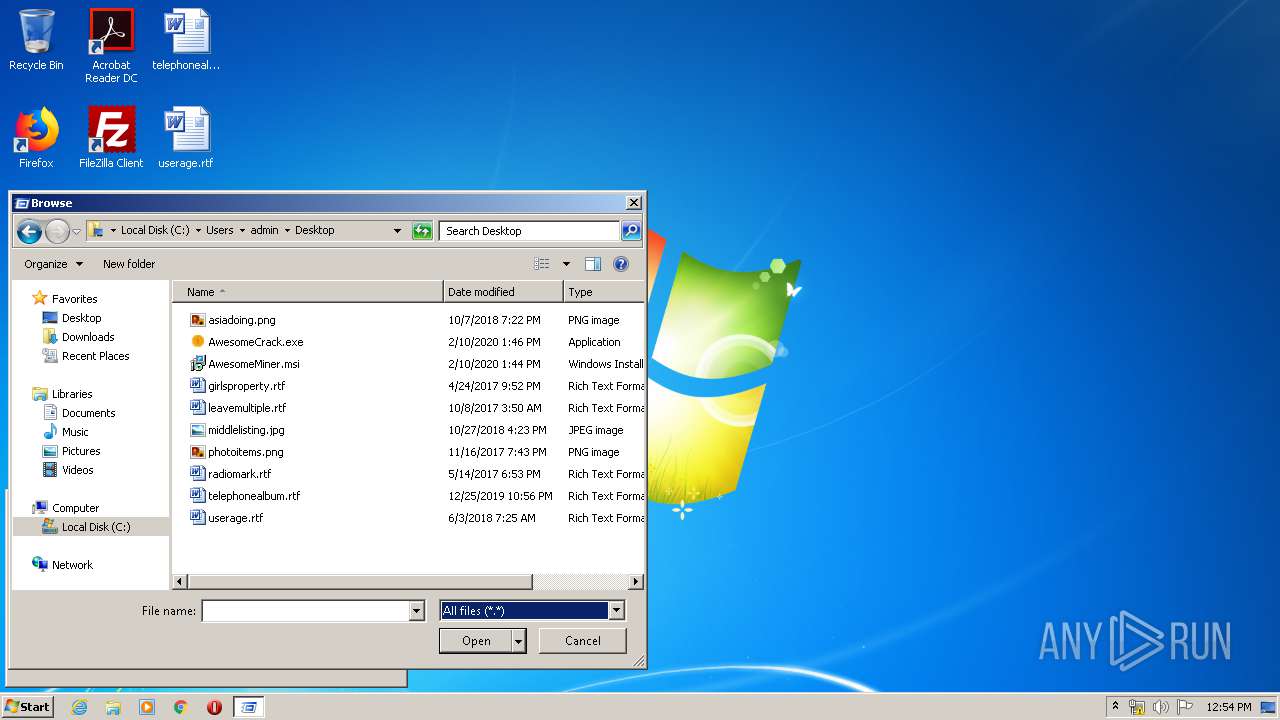1280x720 pixels.
Task: Expand the Users breadcrumb arrow
Action: (x=242, y=231)
